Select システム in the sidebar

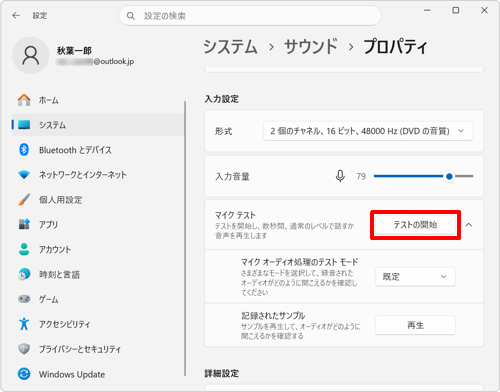click(97, 125)
